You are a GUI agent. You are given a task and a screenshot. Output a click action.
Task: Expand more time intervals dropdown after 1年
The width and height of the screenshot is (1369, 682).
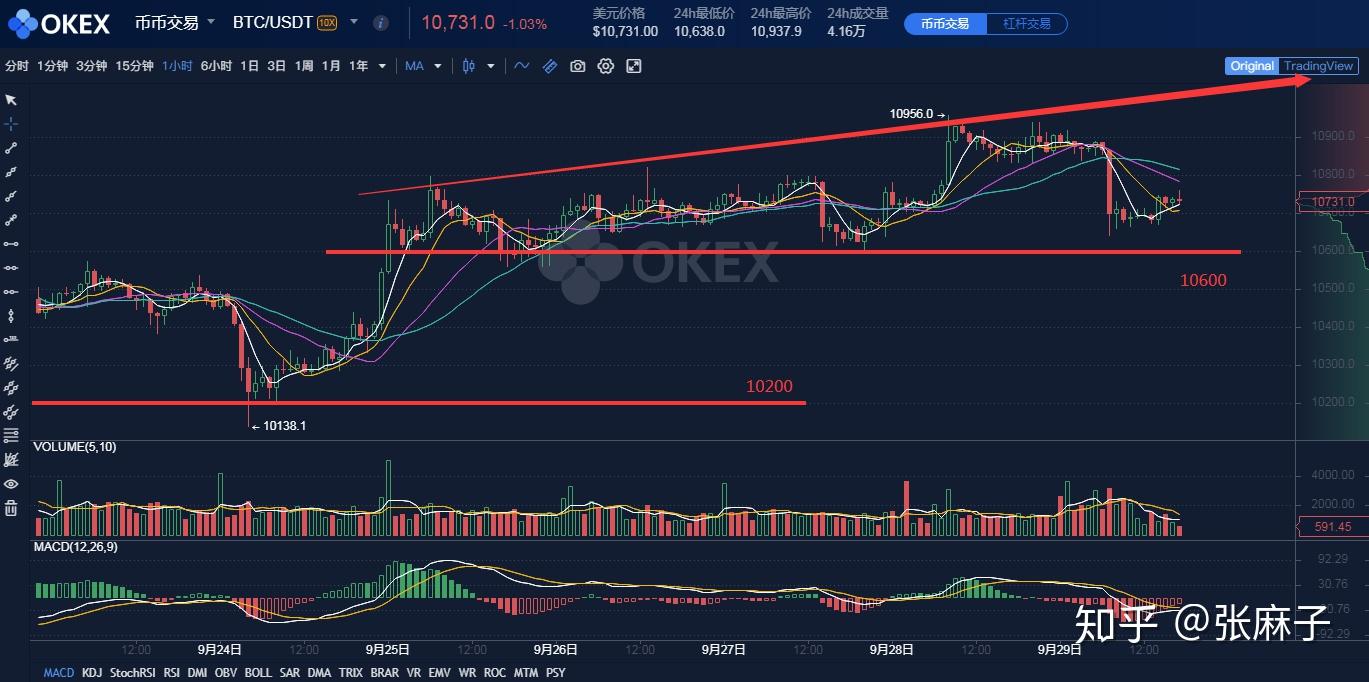click(383, 66)
